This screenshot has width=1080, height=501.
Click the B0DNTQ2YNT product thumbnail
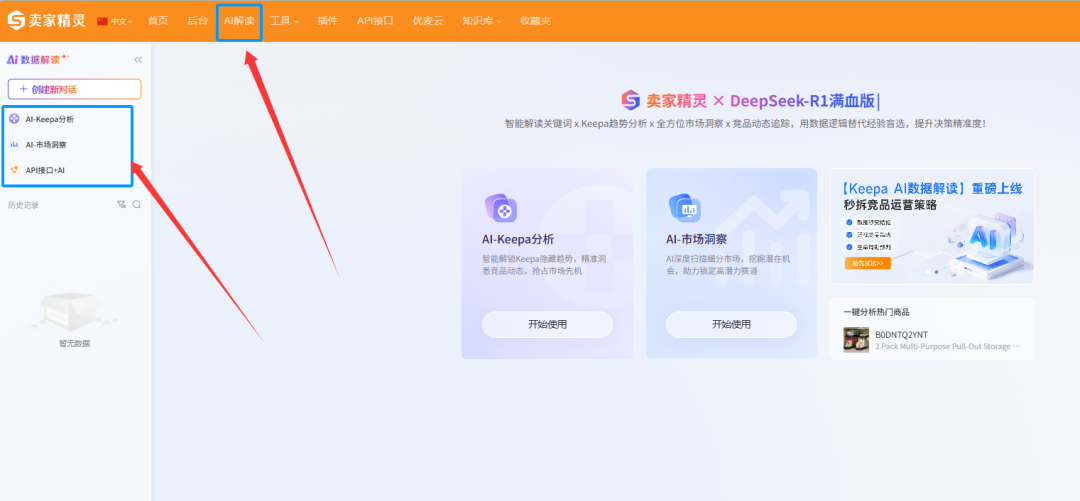coord(855,340)
